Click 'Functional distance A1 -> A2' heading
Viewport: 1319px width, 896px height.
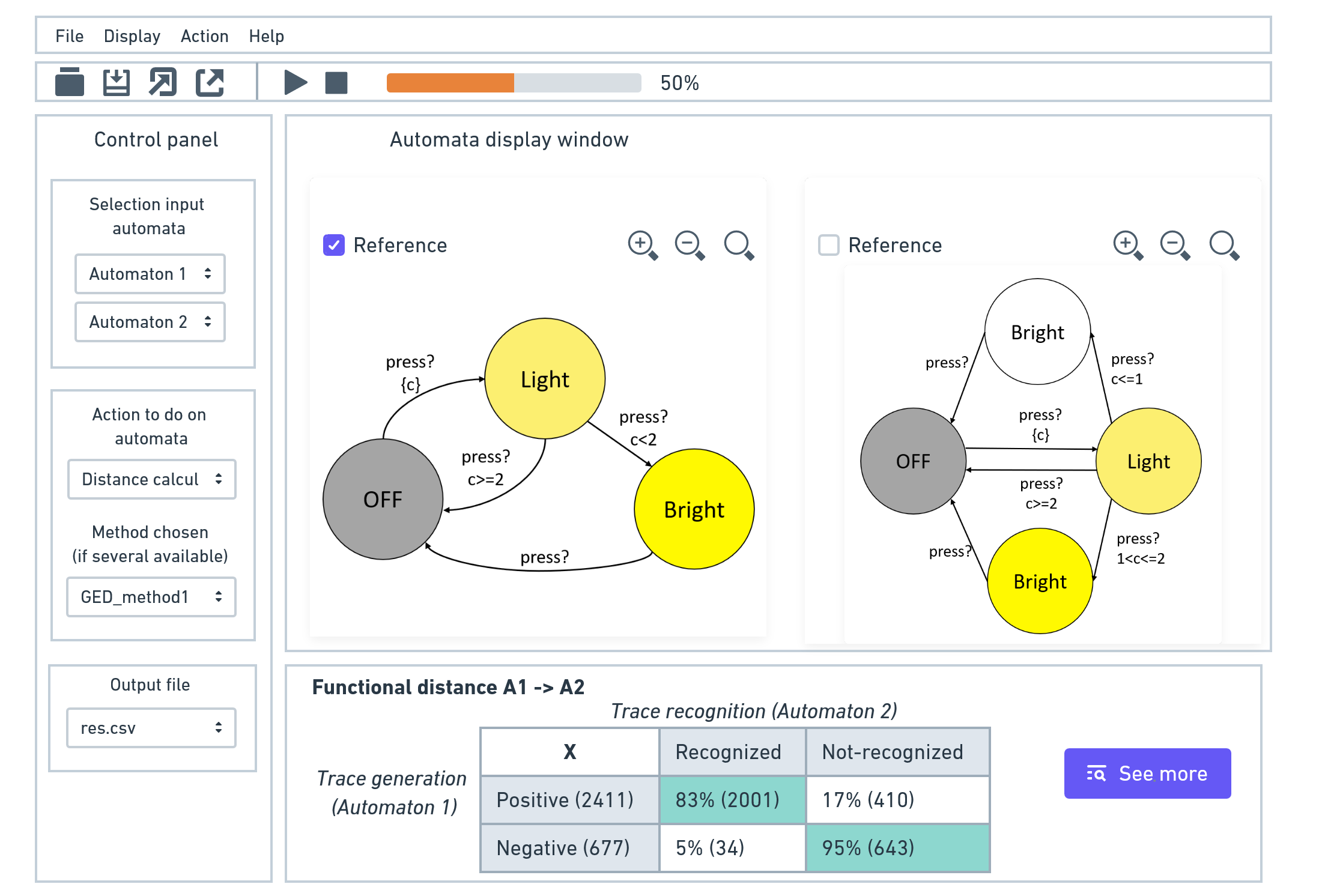tap(448, 687)
